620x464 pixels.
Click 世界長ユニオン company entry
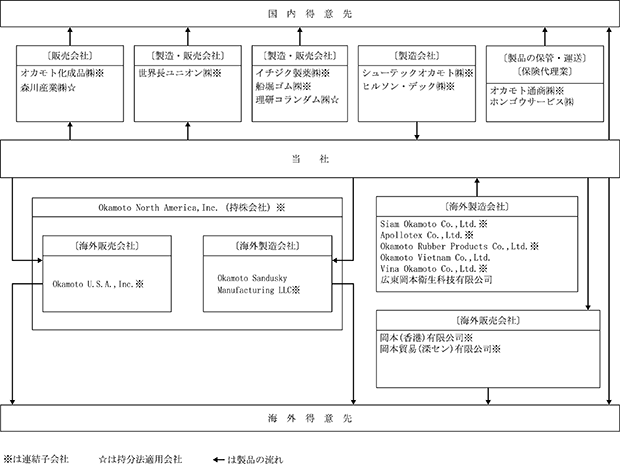coord(180,73)
